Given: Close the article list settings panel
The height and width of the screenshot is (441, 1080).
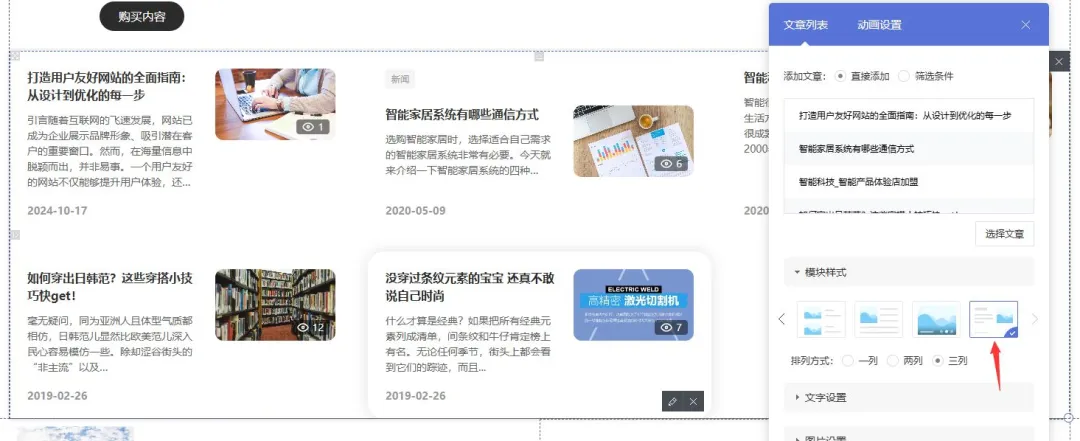Looking at the screenshot, I should [1026, 25].
